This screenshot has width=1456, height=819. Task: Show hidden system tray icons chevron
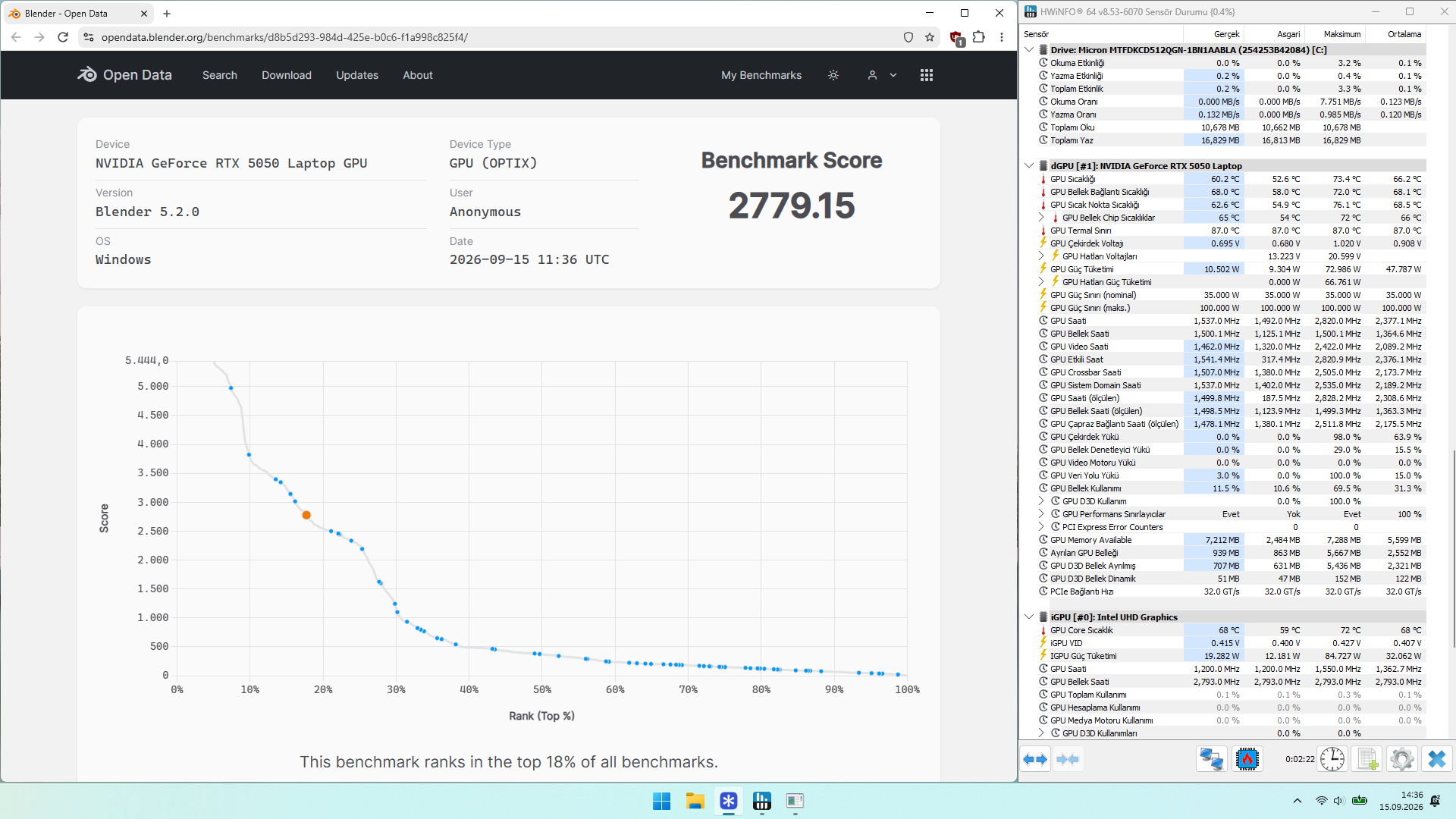click(1298, 801)
